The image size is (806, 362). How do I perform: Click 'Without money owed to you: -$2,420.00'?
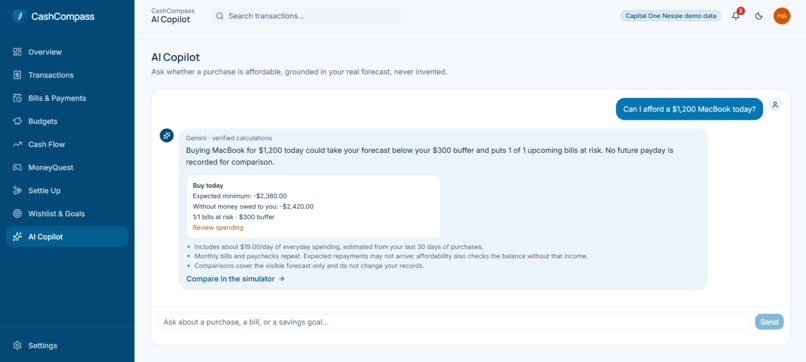pos(253,206)
